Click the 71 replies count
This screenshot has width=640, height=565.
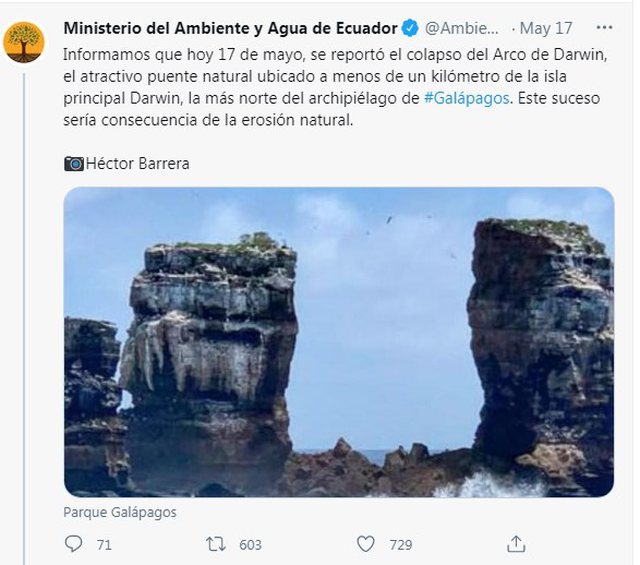coord(104,544)
